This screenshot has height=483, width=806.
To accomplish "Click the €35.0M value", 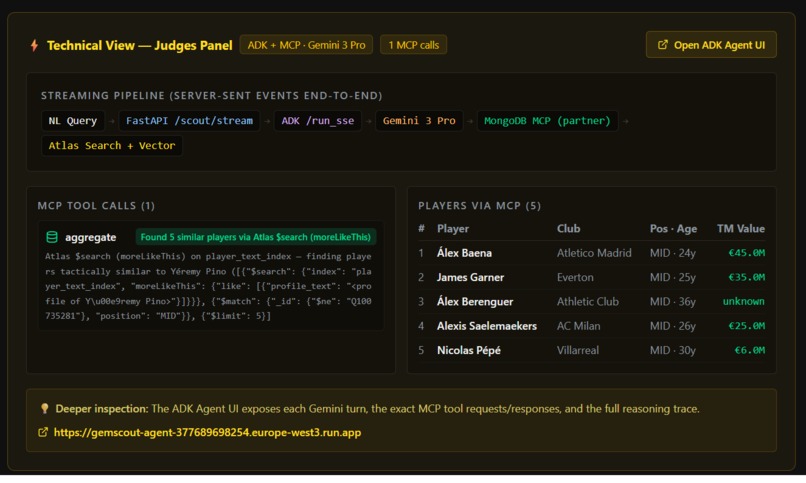I will 746,277.
